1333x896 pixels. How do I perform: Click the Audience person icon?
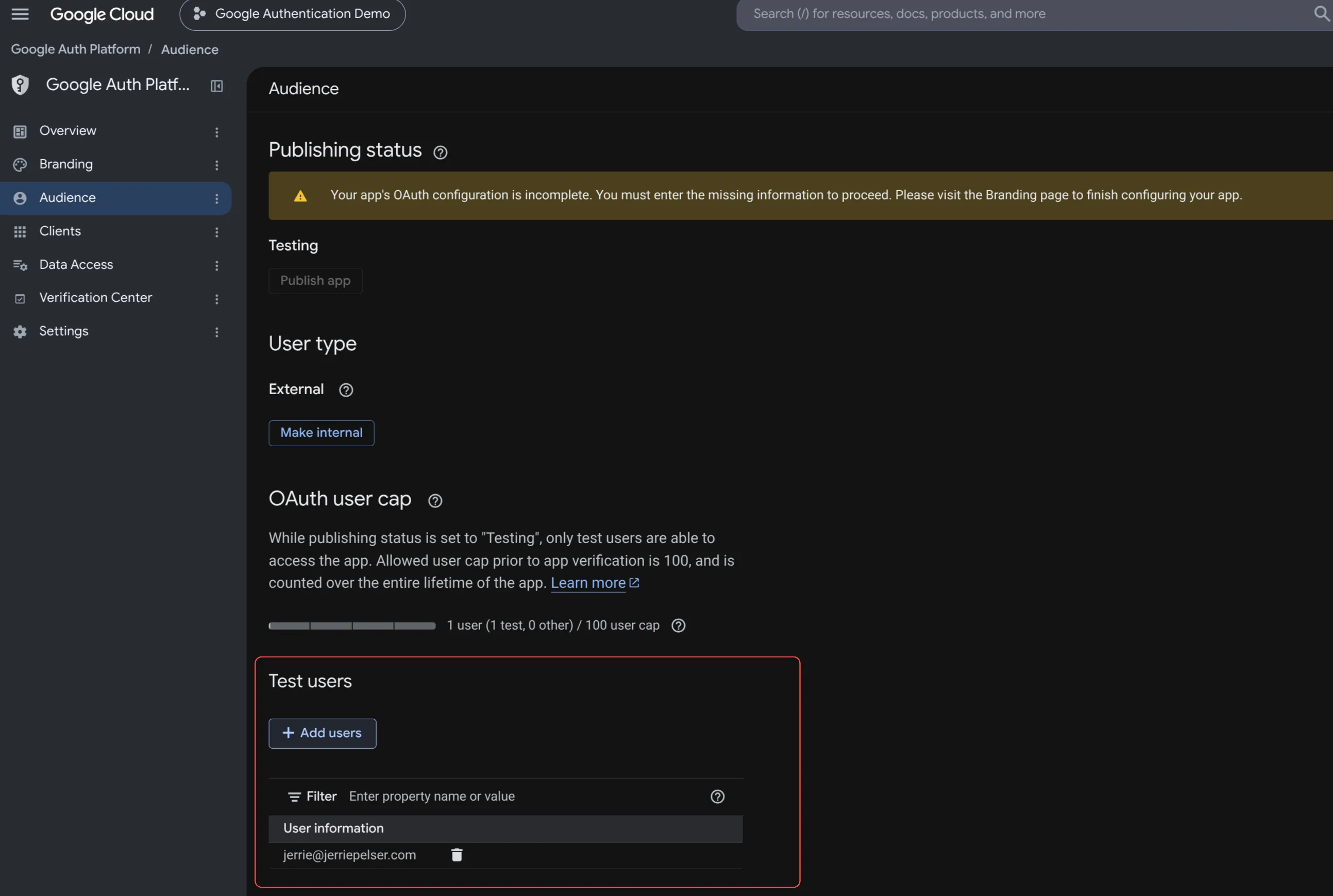tap(20, 198)
